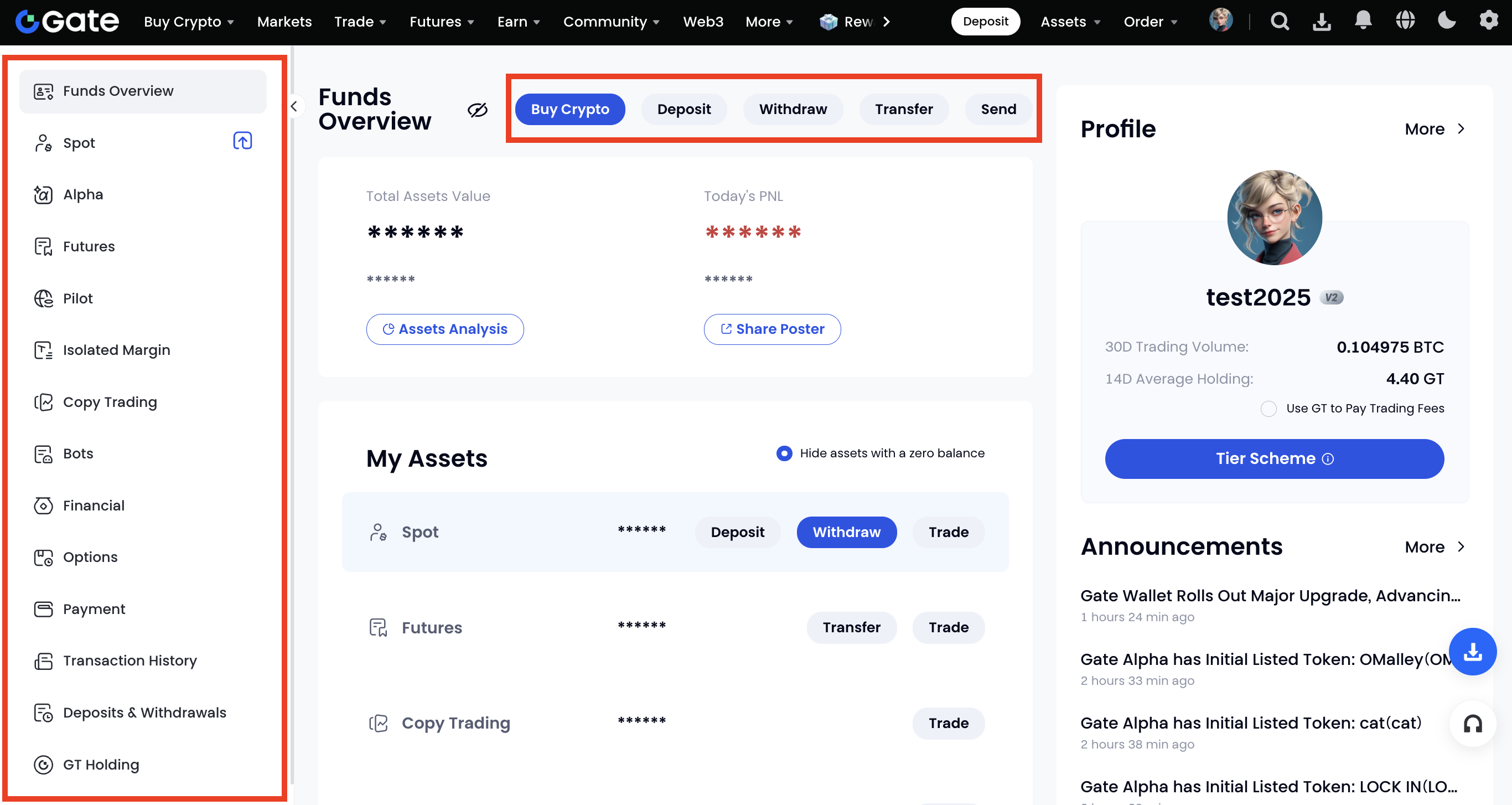This screenshot has width=1512, height=805.
Task: Toggle Hide assets with zero balance
Action: 784,453
